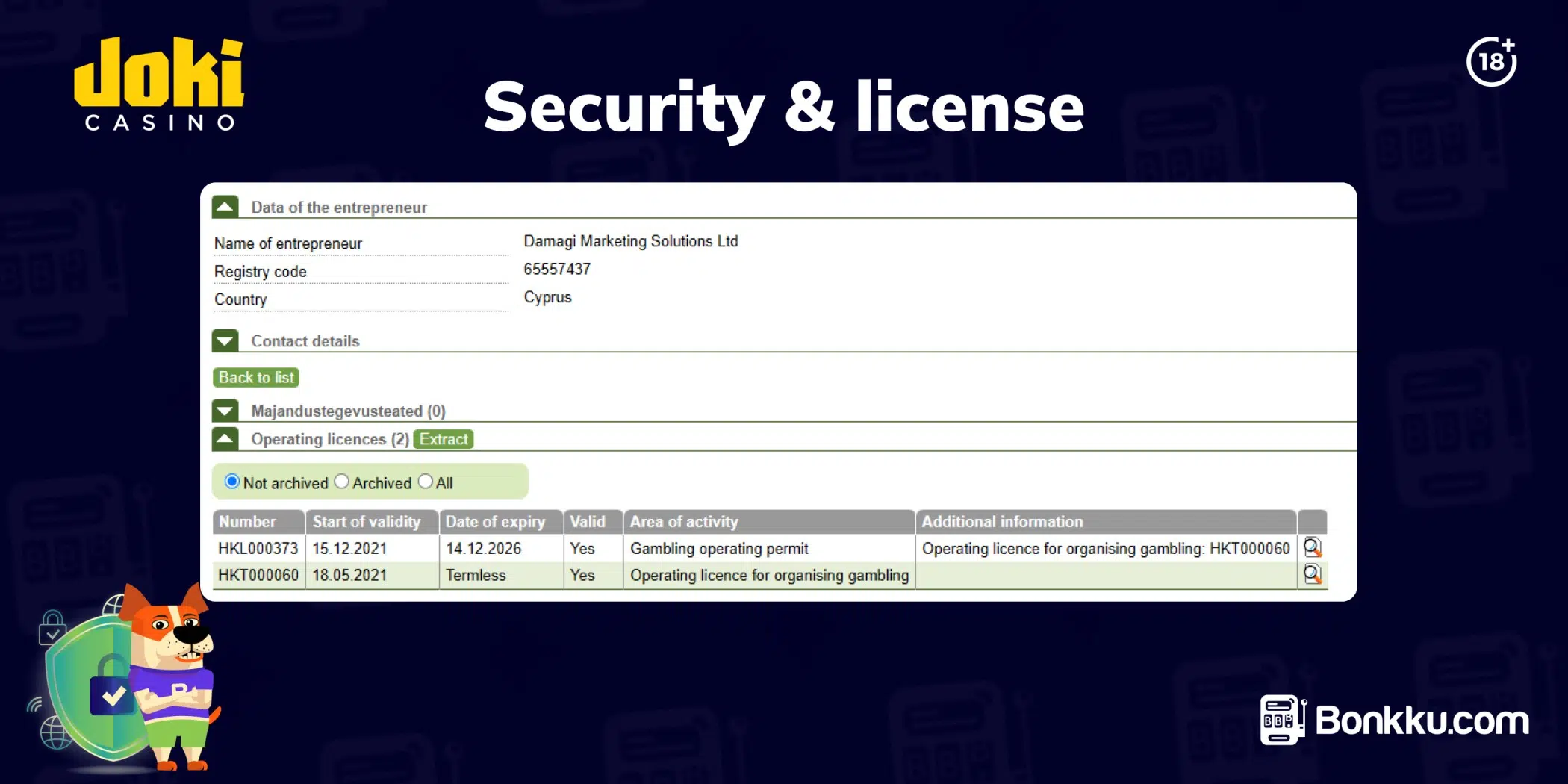Expand the Majandustegevusteated section

tap(225, 411)
